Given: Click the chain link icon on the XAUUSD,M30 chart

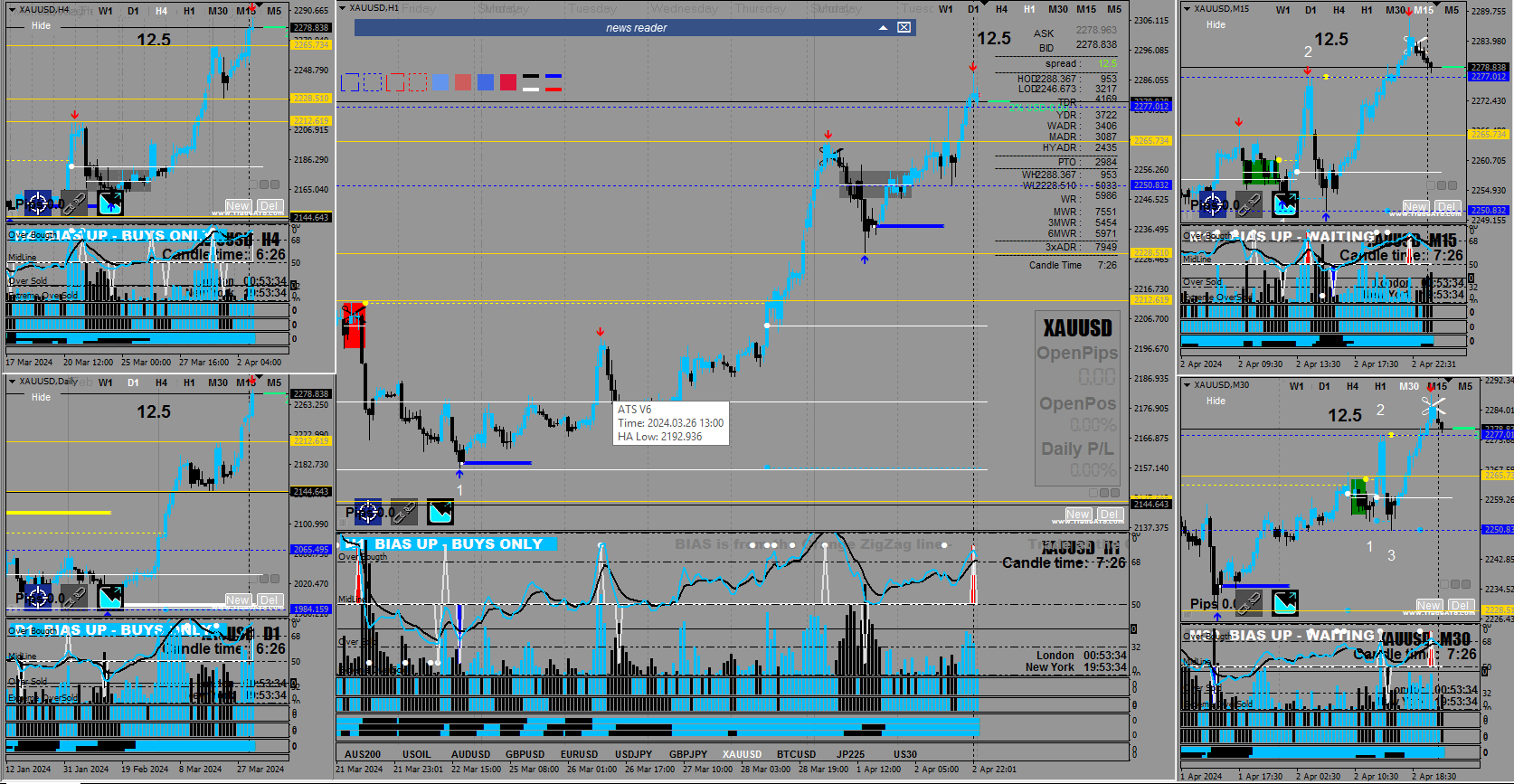Looking at the screenshot, I should 1248,602.
